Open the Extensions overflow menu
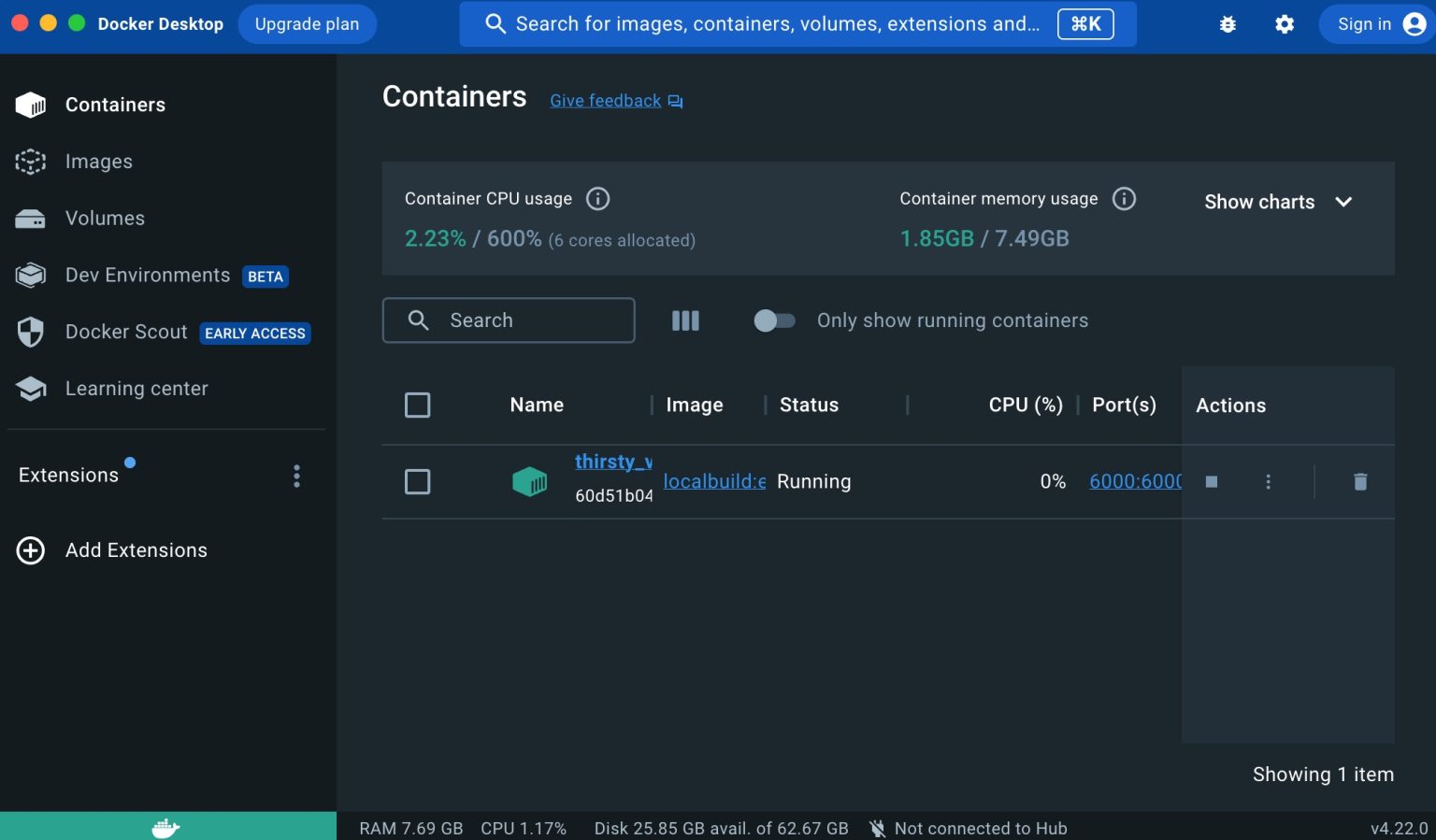The height and width of the screenshot is (840, 1436). pyautogui.click(x=295, y=477)
